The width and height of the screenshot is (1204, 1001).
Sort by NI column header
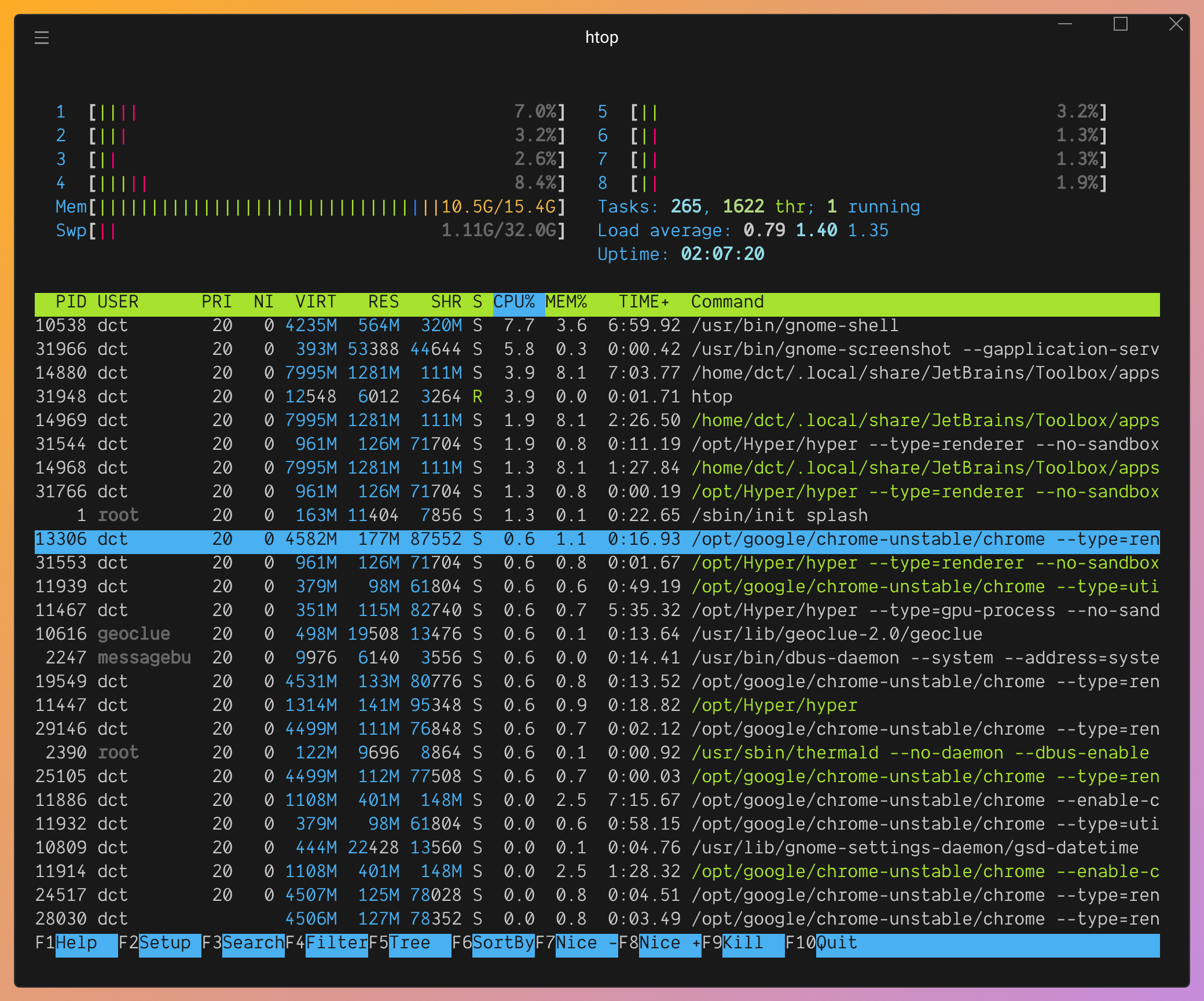(x=263, y=302)
